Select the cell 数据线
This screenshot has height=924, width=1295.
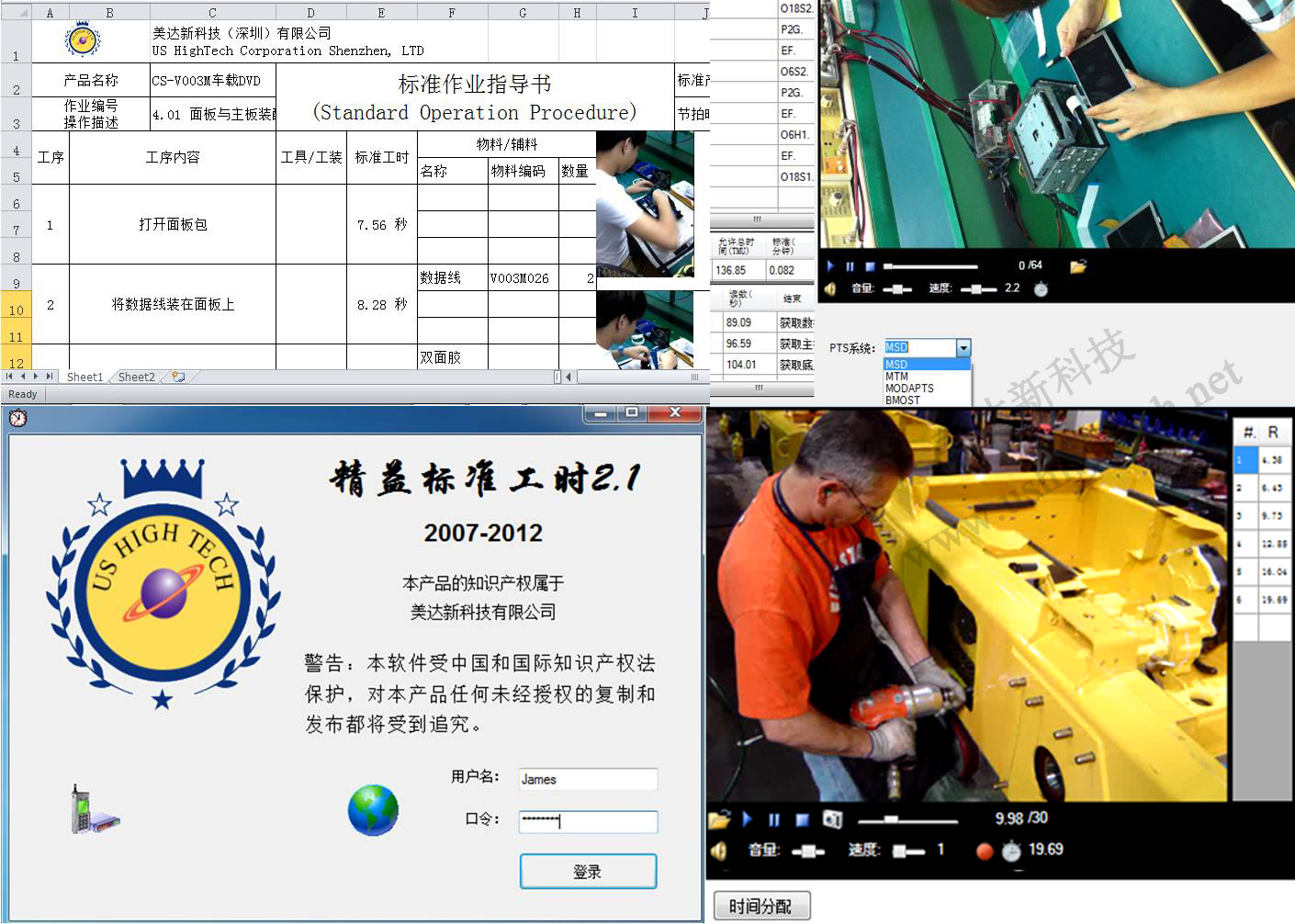click(x=453, y=277)
